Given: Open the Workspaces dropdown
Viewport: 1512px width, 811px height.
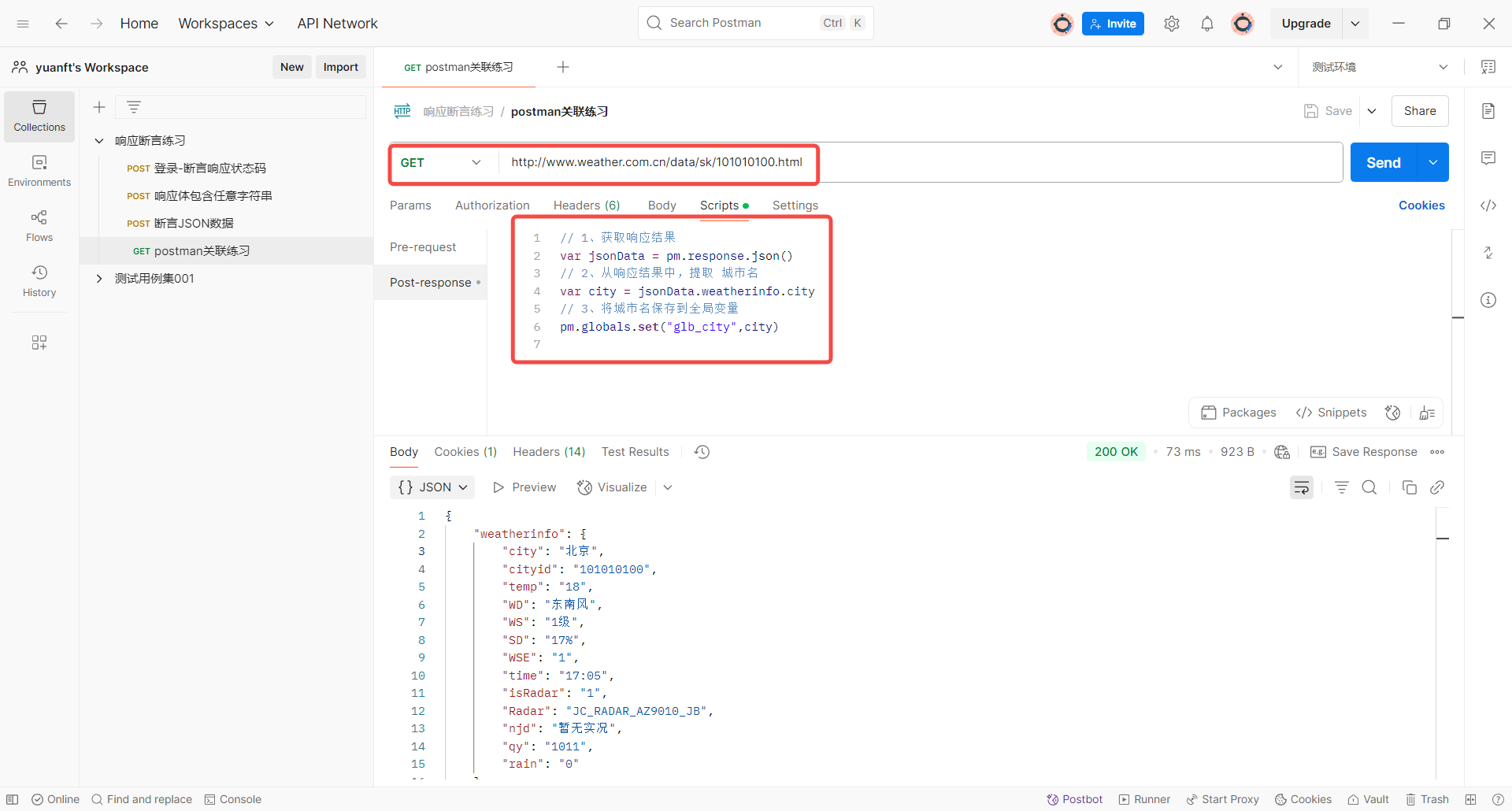Looking at the screenshot, I should [x=226, y=24].
